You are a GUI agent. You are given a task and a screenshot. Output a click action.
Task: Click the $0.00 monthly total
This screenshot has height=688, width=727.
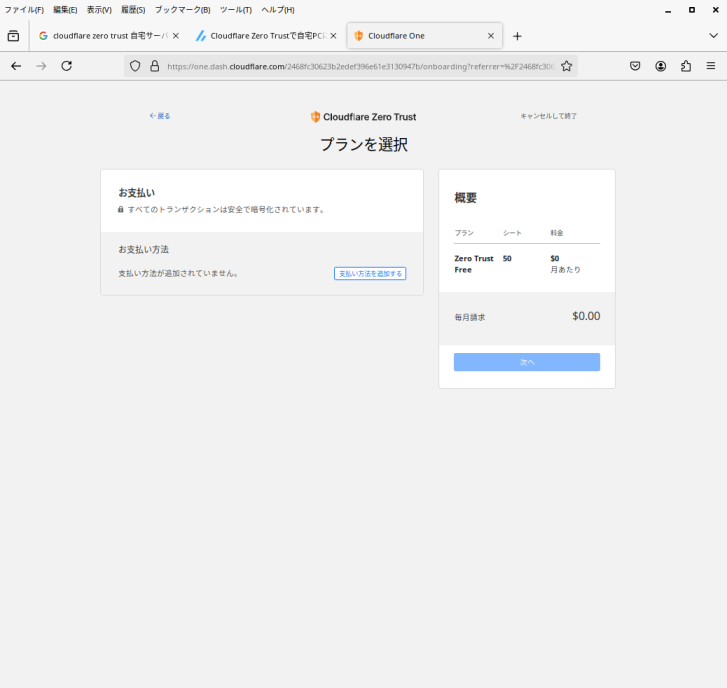click(x=586, y=316)
